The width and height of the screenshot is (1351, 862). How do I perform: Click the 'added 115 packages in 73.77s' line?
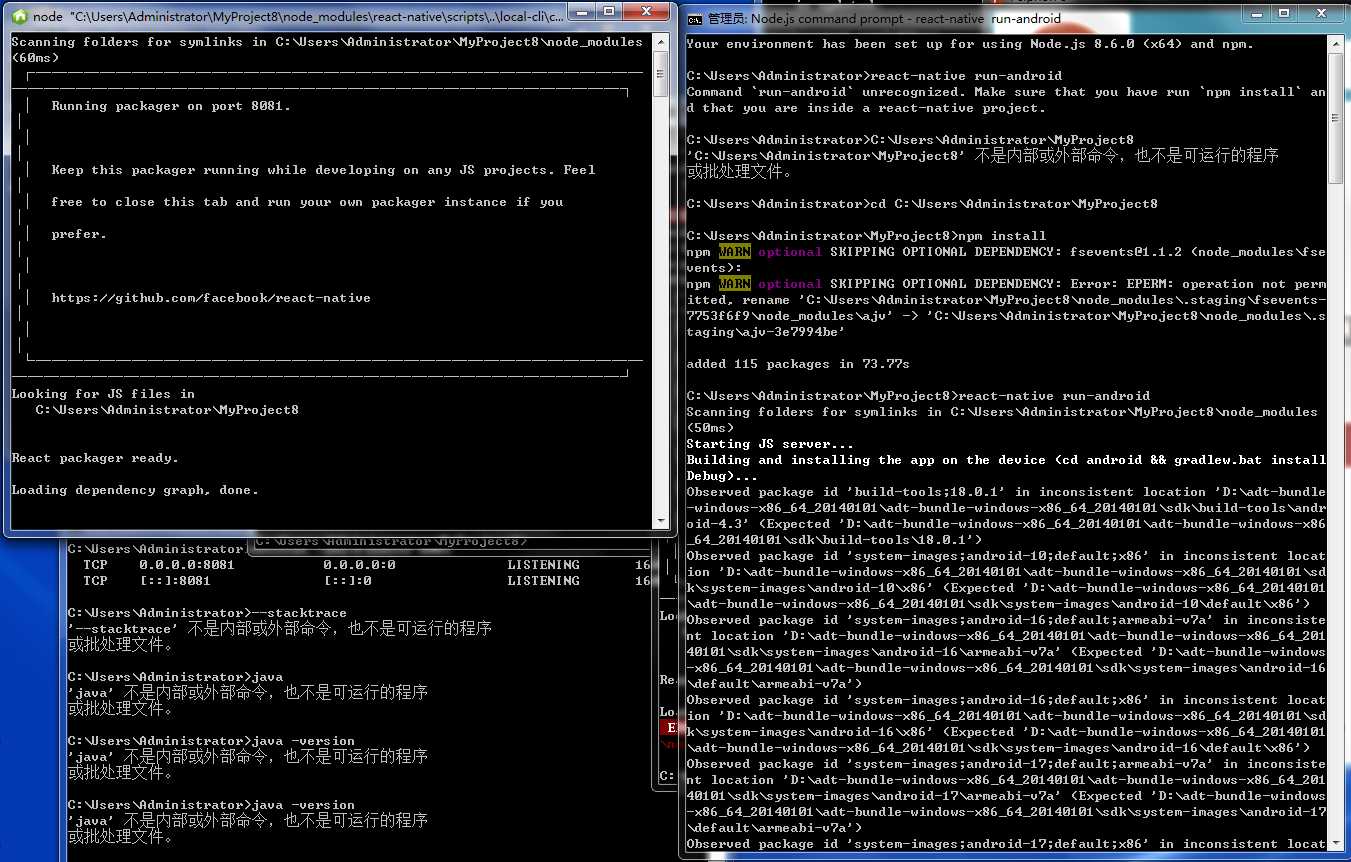[x=798, y=363]
